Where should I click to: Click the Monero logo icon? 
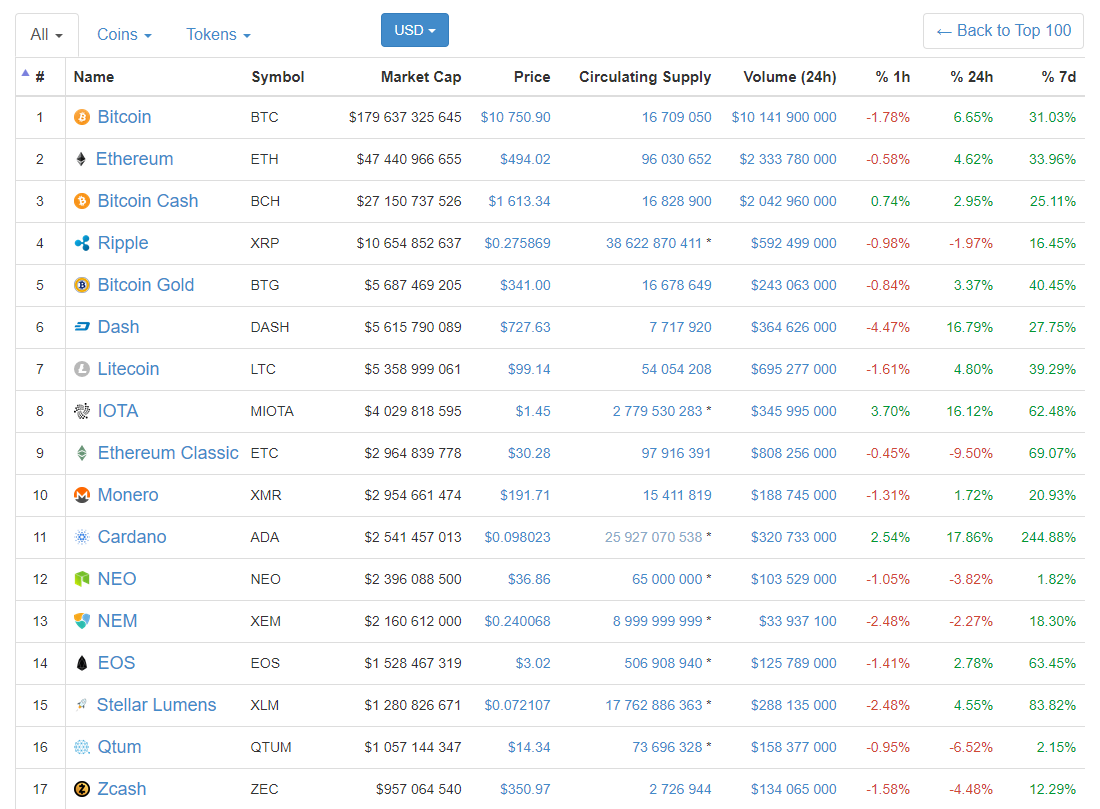(82, 495)
